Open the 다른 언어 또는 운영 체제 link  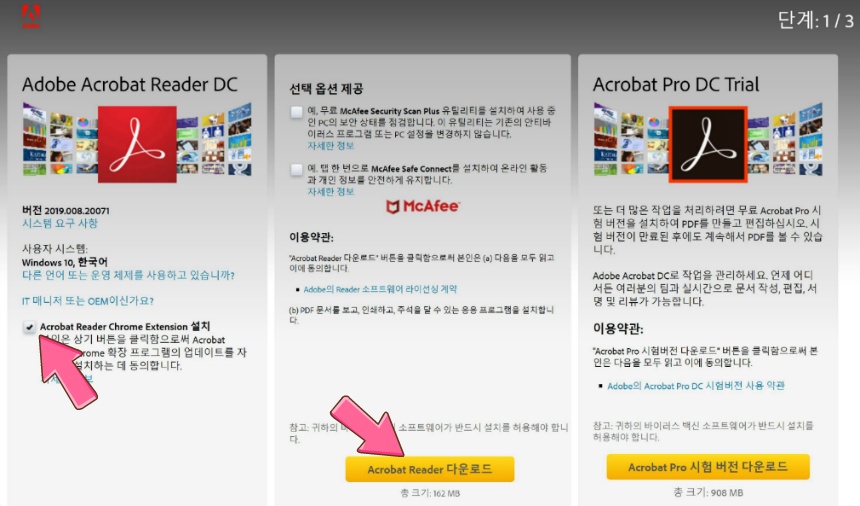tap(128, 275)
